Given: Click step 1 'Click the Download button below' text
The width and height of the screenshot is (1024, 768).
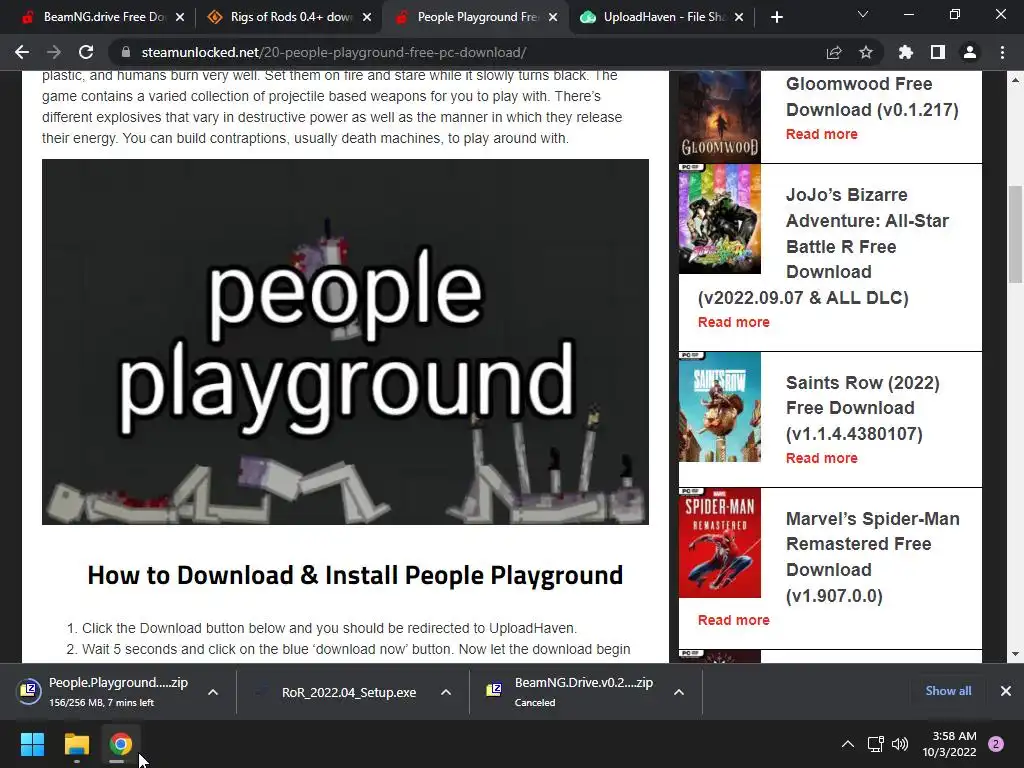Looking at the screenshot, I should coord(329,628).
